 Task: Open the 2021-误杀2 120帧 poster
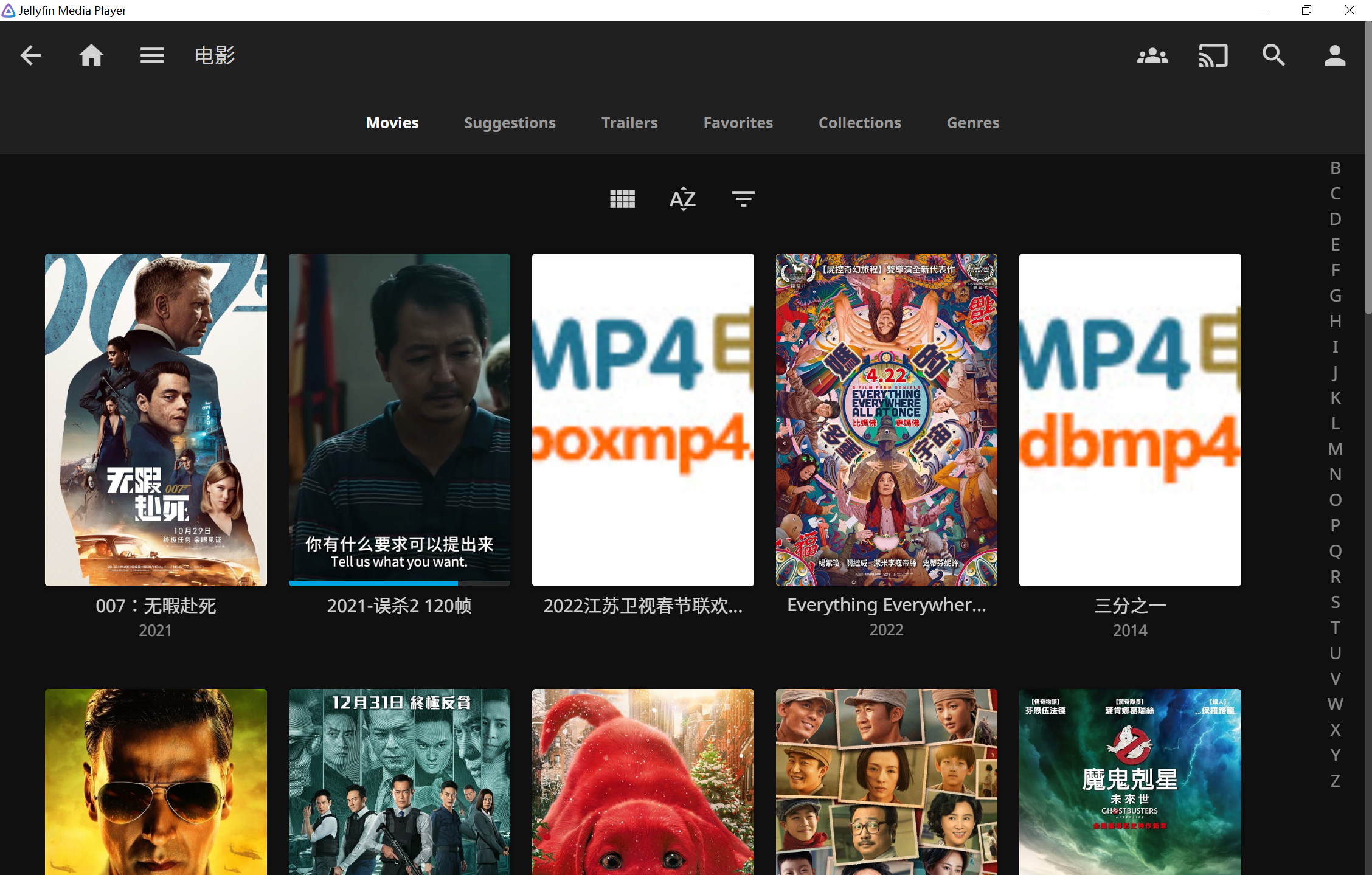(x=399, y=420)
